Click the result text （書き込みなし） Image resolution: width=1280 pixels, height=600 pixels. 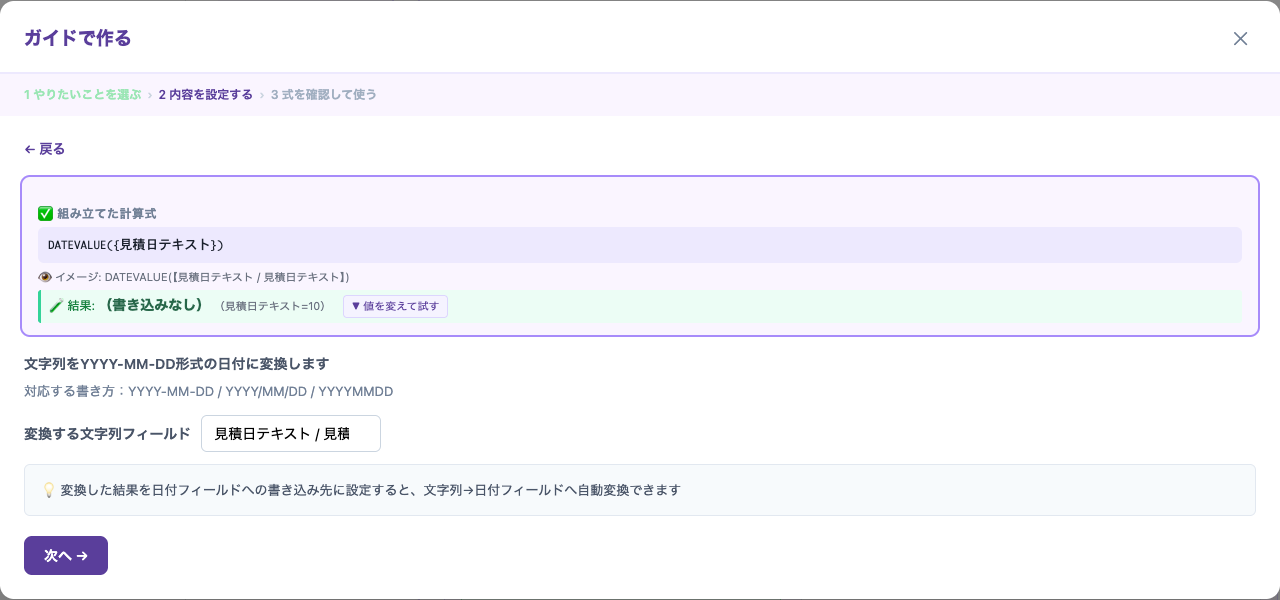[x=153, y=305]
